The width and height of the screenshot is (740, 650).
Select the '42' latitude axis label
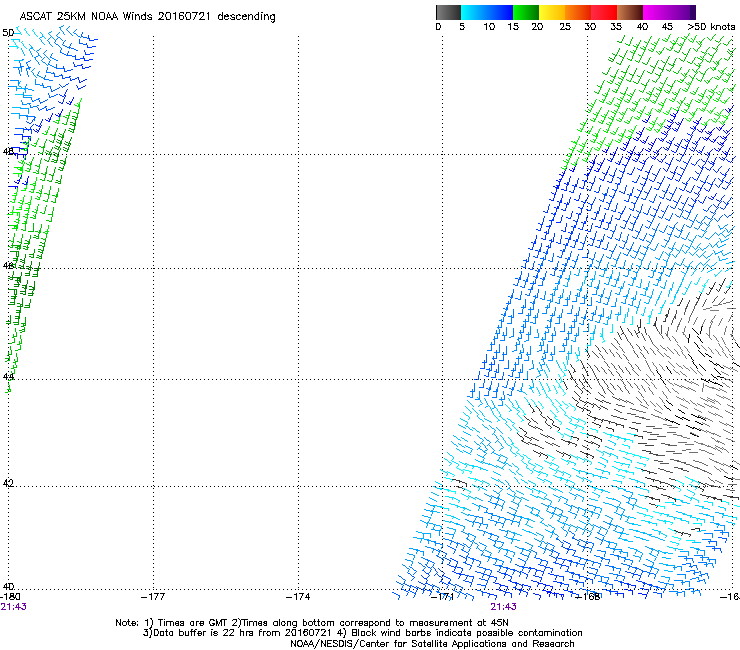click(8, 483)
